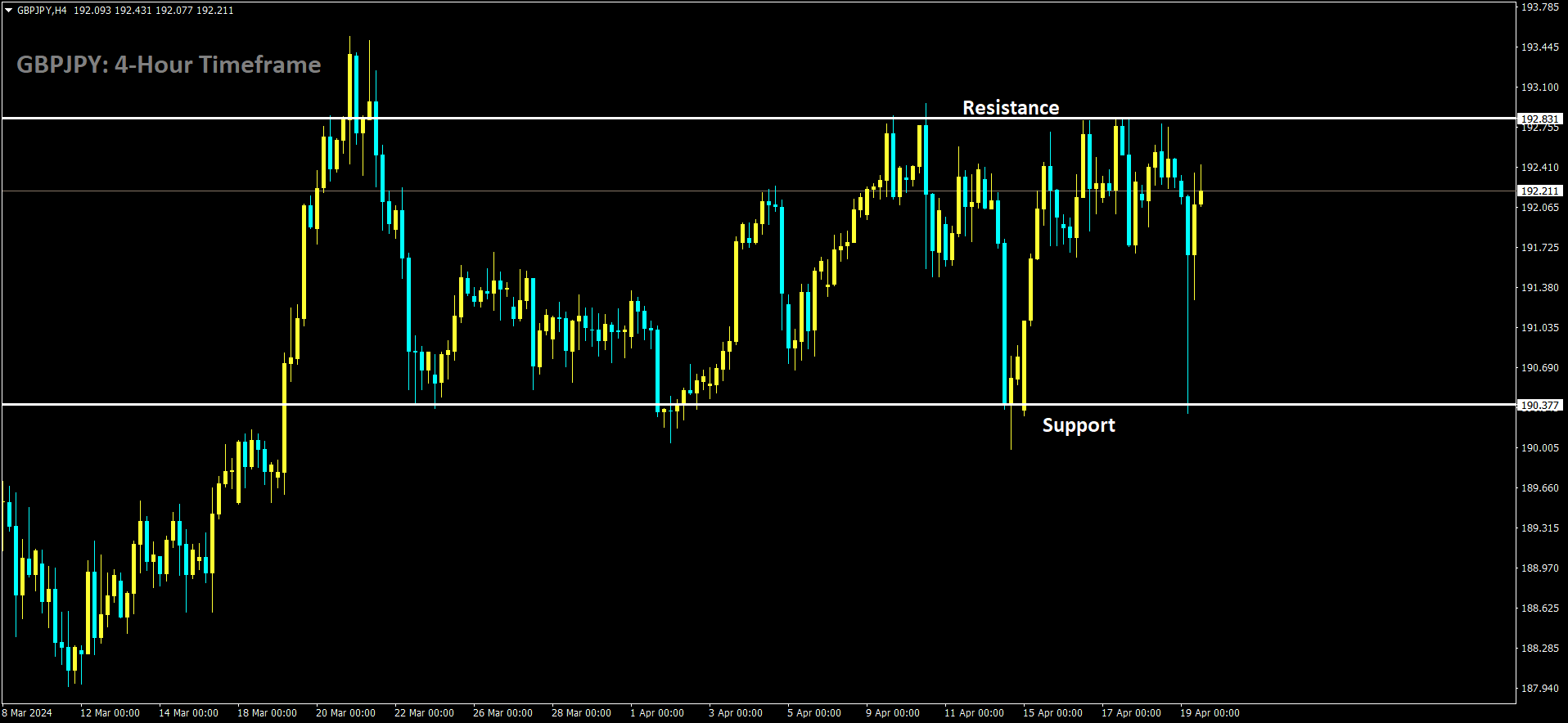The width and height of the screenshot is (1568, 723).
Task: Click the 190.005 price scale value
Action: [1539, 448]
